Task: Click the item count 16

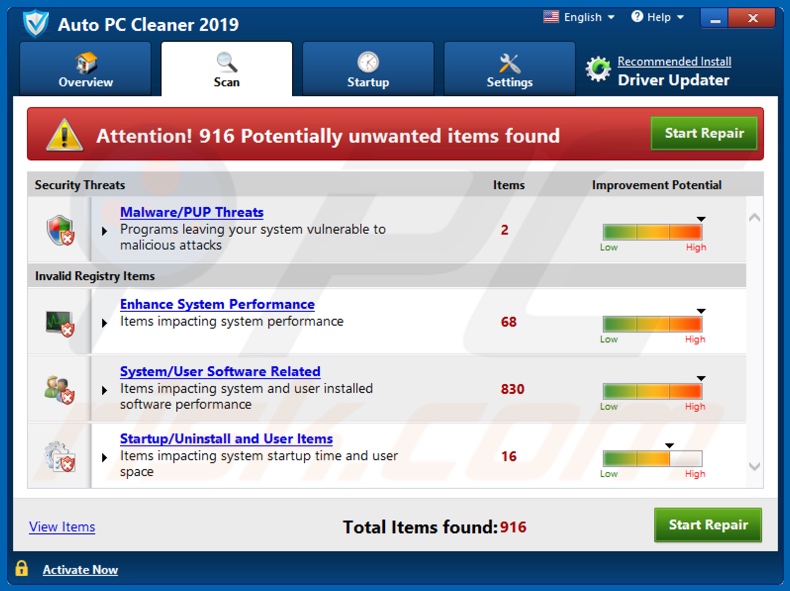Action: 509,456
